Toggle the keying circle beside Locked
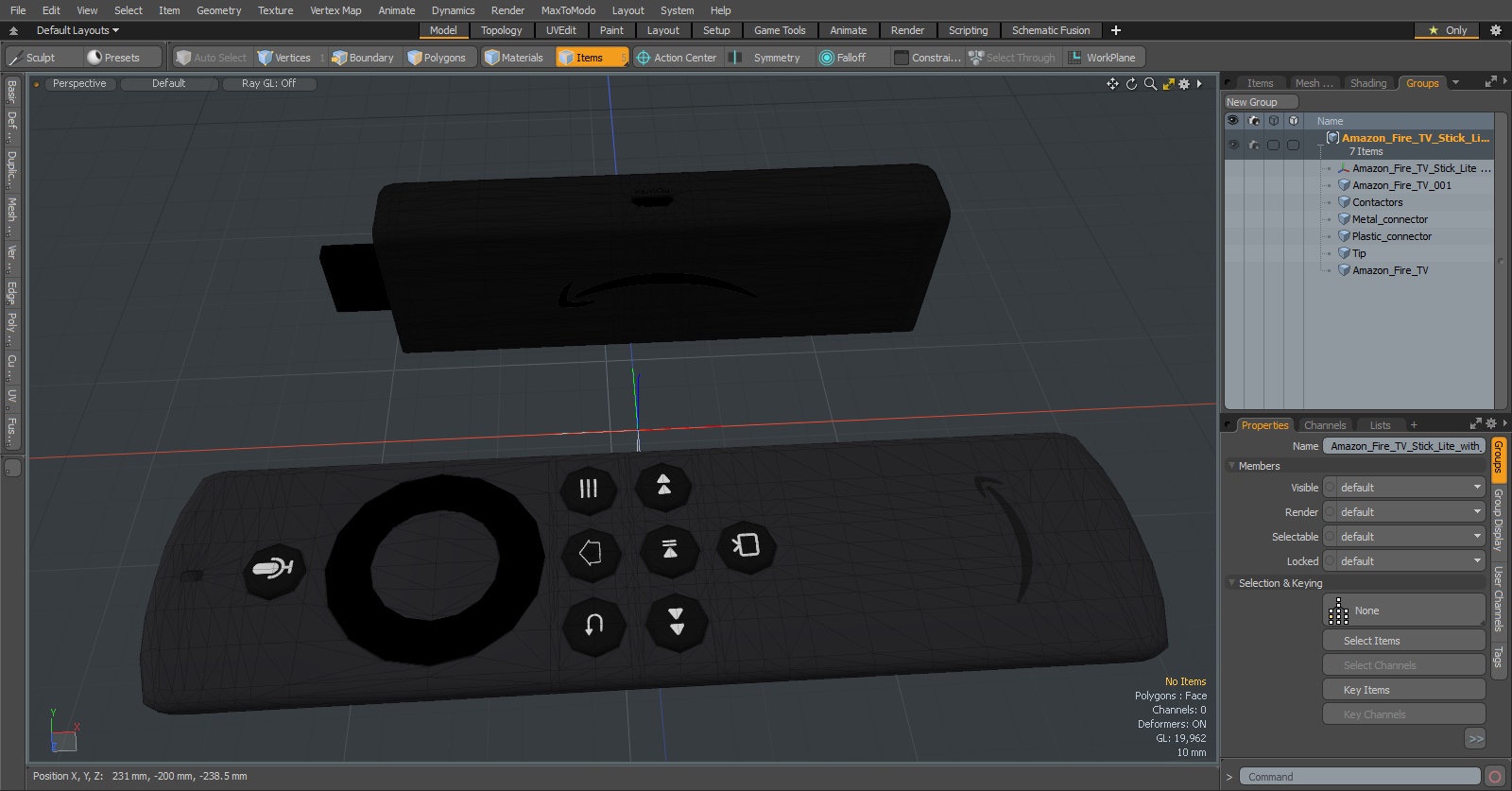 tap(1331, 561)
